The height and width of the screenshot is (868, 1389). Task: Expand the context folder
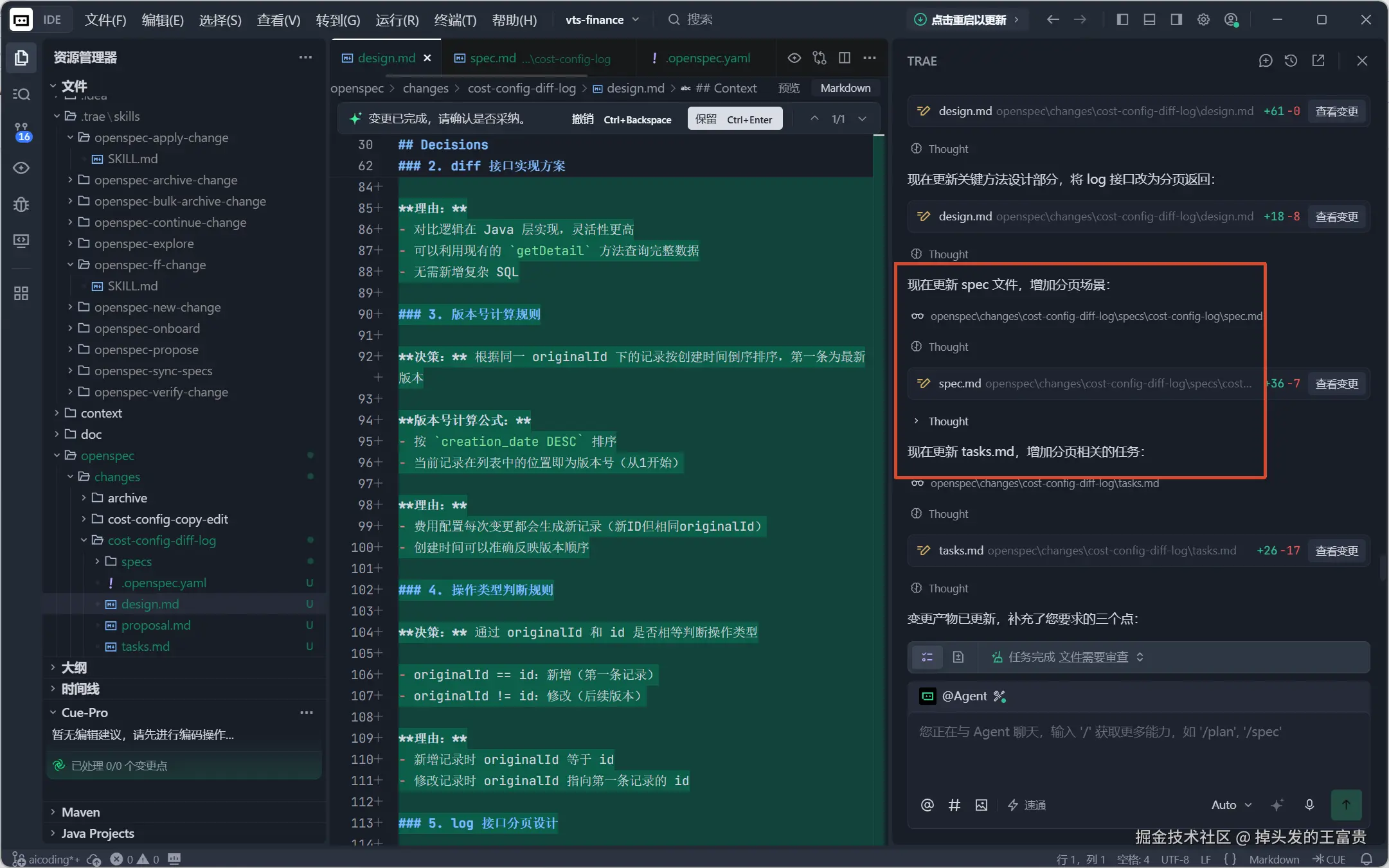click(x=101, y=413)
